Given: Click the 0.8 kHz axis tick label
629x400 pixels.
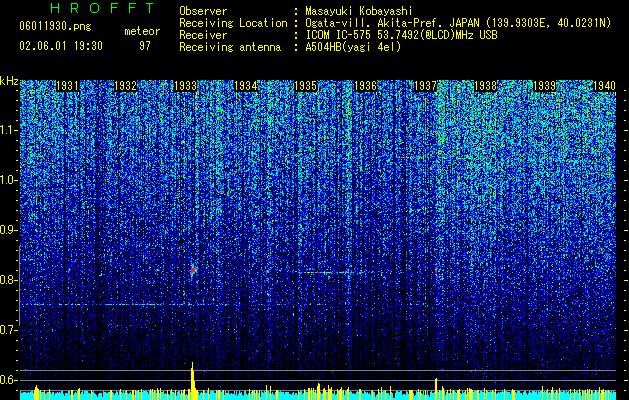Looking at the screenshot, I should 8,280.
